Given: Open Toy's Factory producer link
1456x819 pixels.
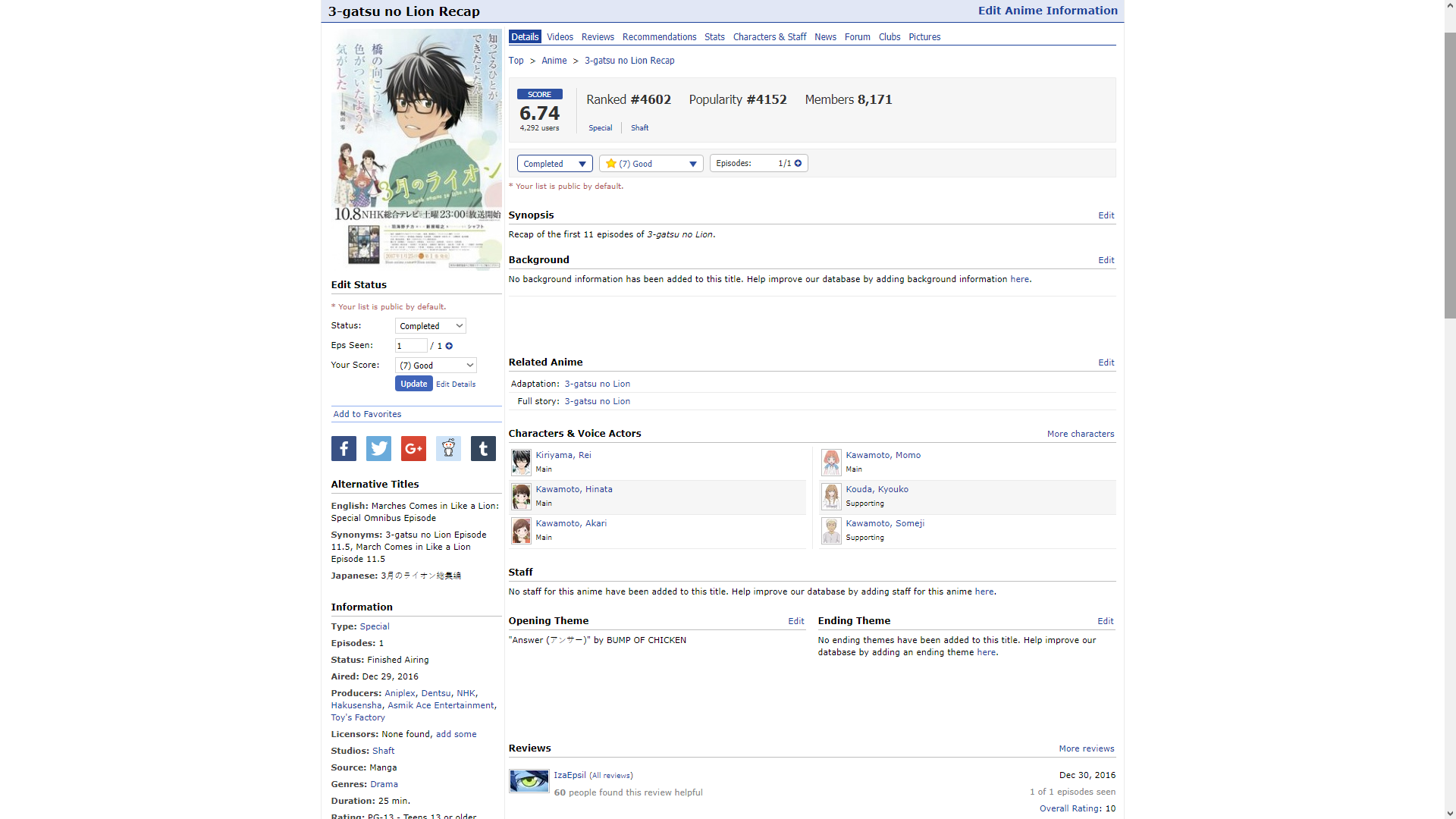Looking at the screenshot, I should pos(358,717).
